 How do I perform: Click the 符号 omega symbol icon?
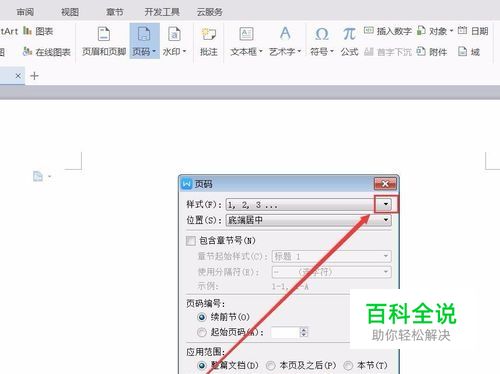pos(322,34)
